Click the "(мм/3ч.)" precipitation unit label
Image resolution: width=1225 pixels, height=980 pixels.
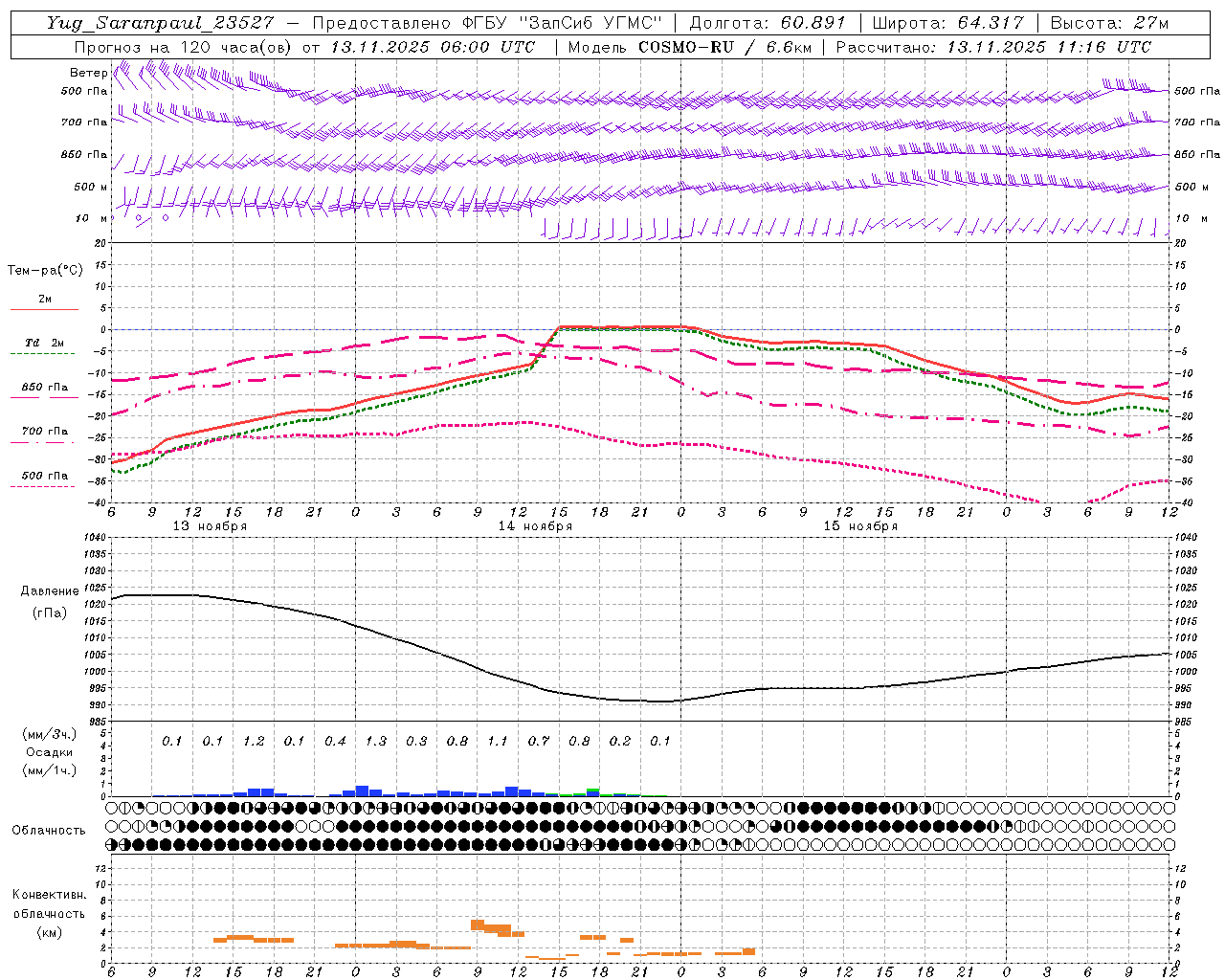pyautogui.click(x=50, y=734)
